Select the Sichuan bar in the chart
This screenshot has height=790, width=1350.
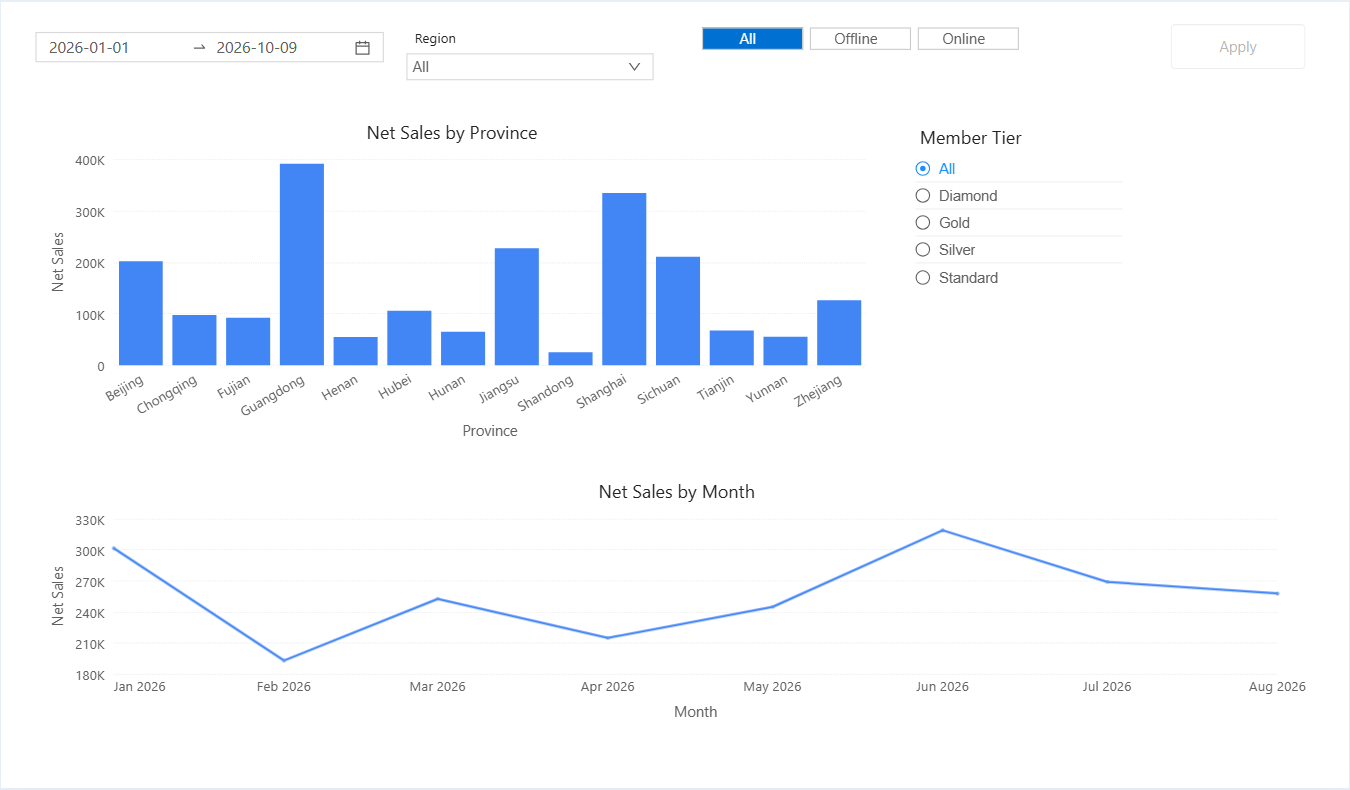point(678,311)
